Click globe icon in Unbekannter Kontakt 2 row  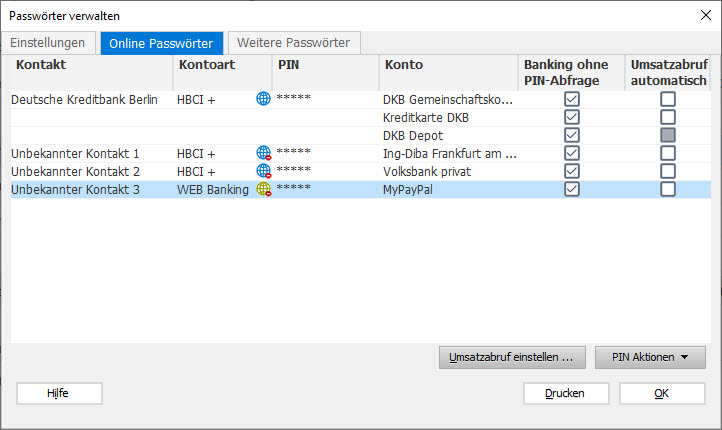click(x=264, y=171)
